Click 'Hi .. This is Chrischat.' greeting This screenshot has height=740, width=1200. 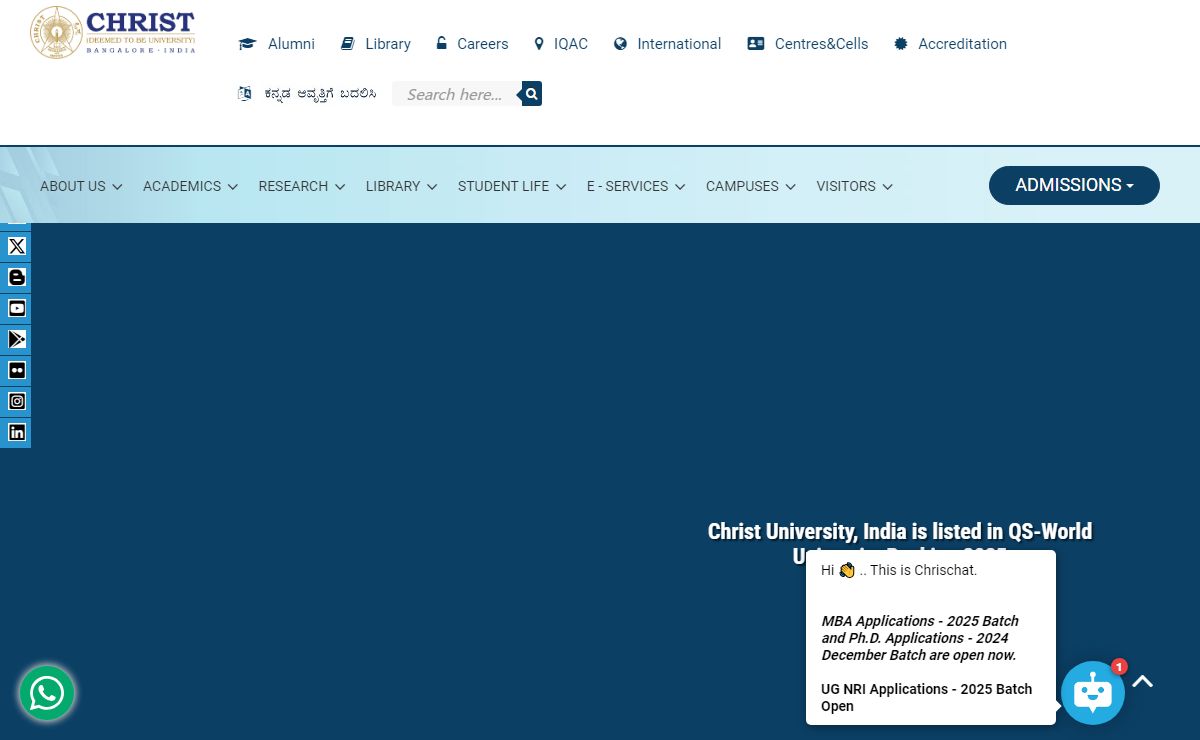pyautogui.click(x=899, y=570)
